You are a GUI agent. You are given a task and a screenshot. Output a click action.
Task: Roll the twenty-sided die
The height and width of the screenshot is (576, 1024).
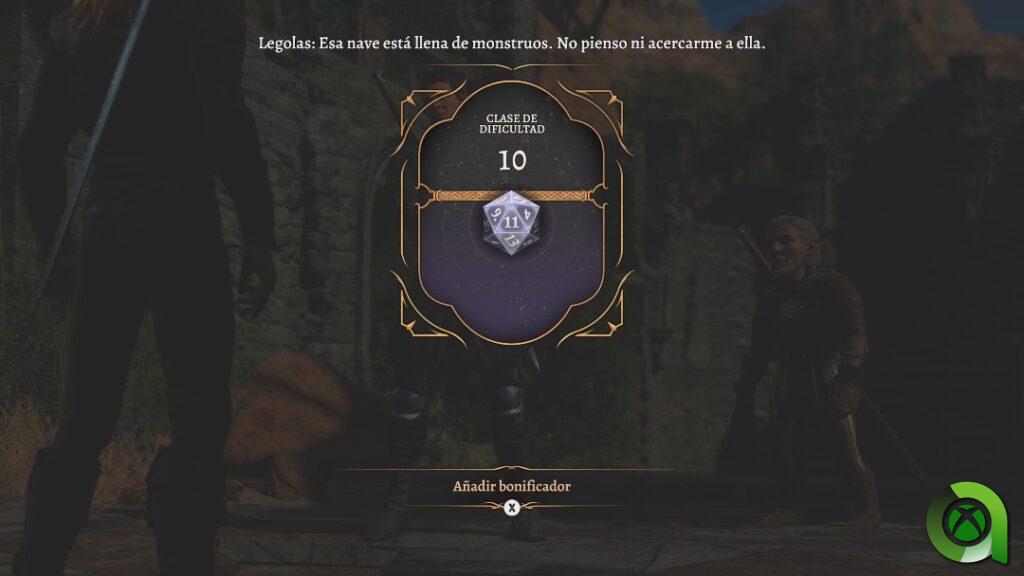[x=511, y=223]
